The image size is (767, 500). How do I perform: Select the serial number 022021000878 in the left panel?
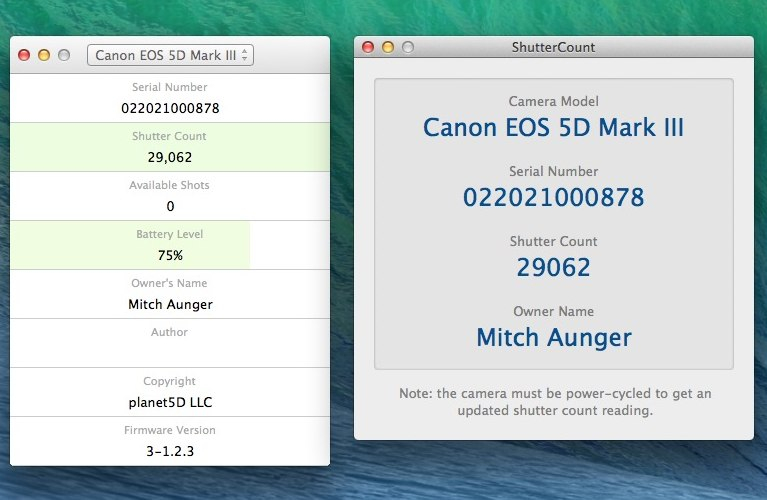coord(170,108)
